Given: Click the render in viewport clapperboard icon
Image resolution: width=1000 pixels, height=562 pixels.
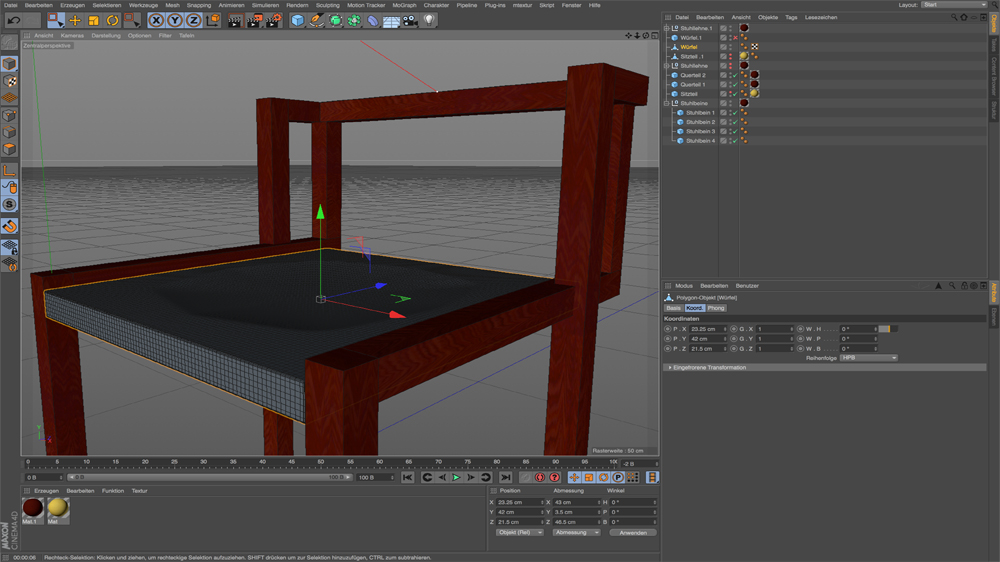Looking at the screenshot, I should tap(234, 20).
